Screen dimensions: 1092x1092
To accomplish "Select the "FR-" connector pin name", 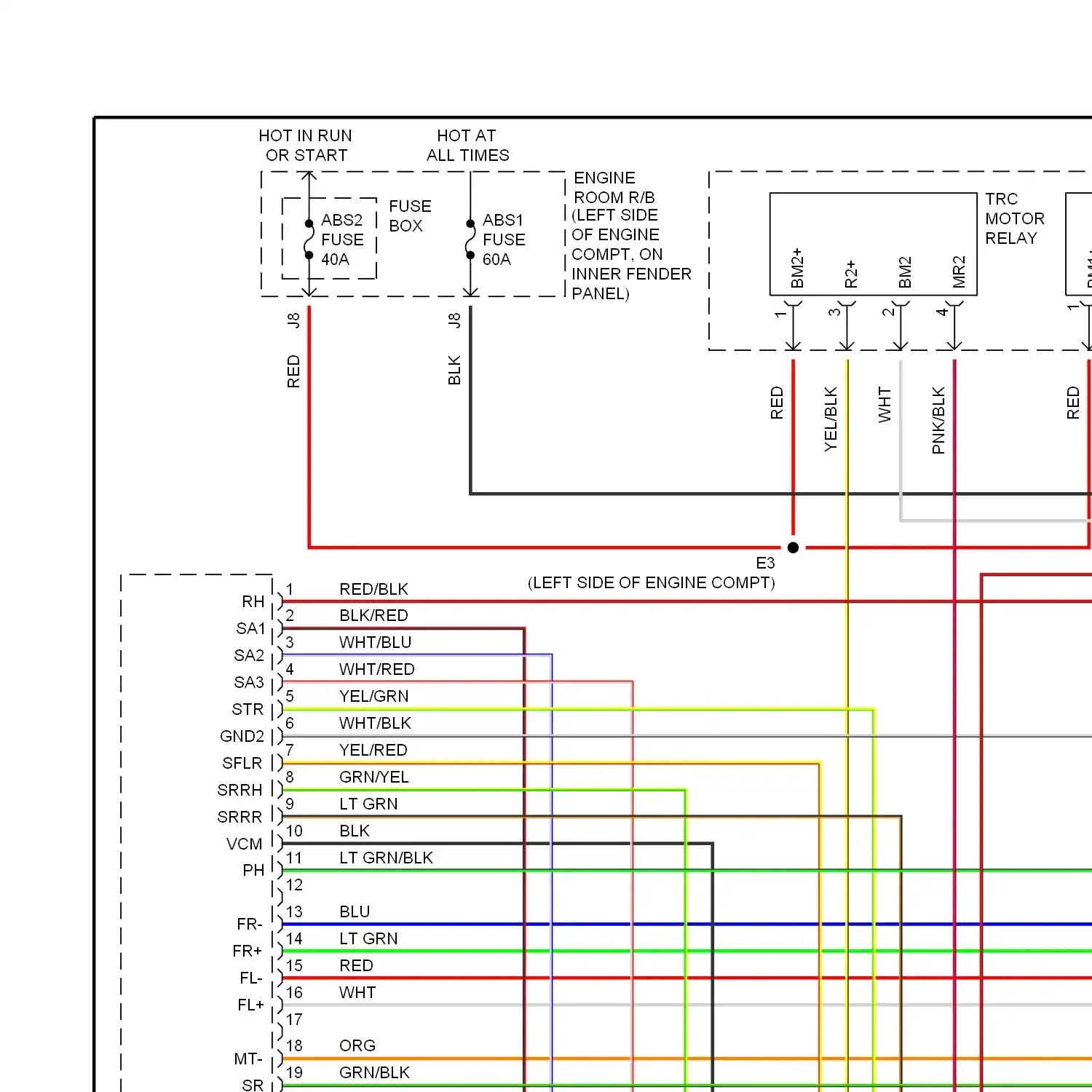I will tap(250, 924).
